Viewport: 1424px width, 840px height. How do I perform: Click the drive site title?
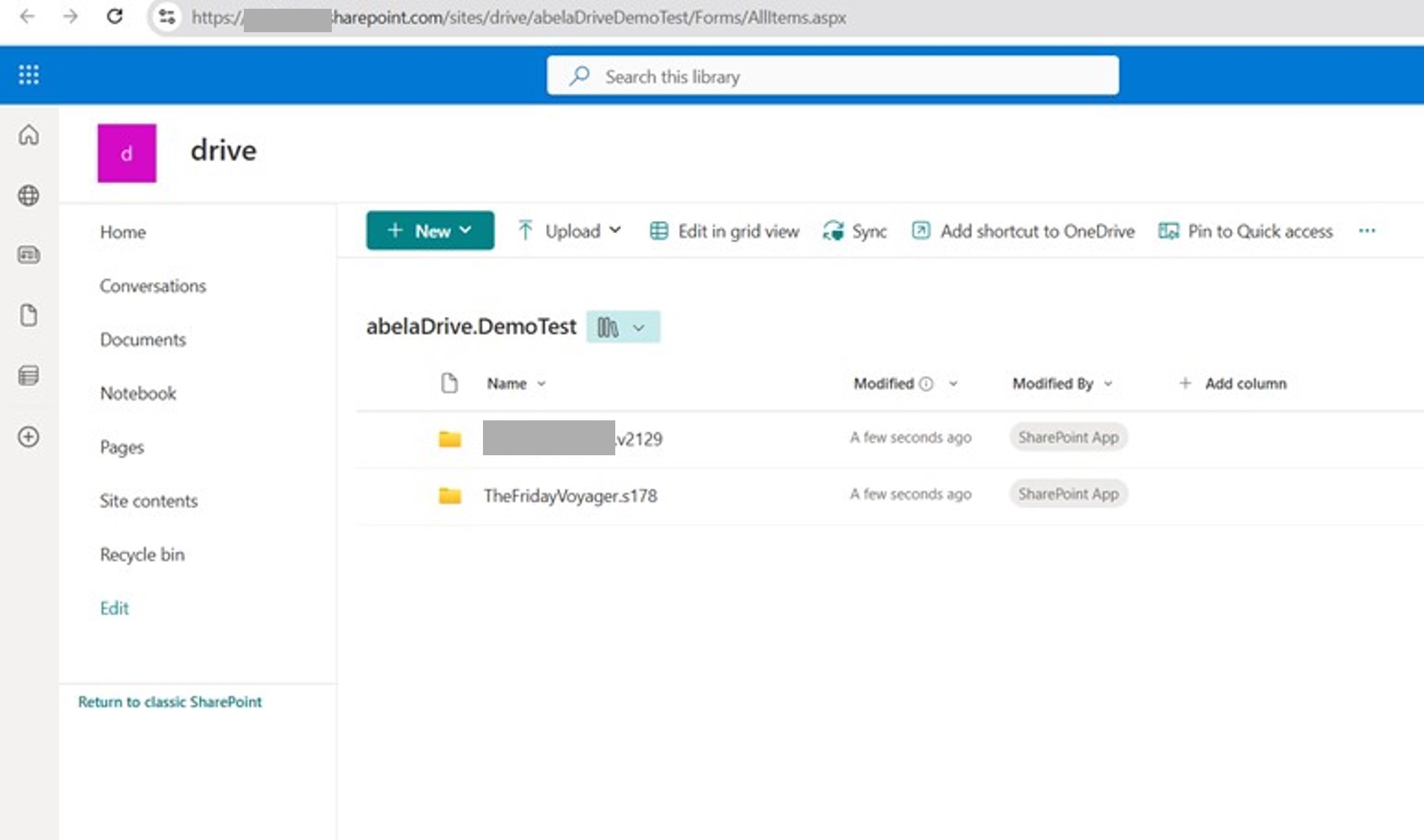pyautogui.click(x=224, y=150)
